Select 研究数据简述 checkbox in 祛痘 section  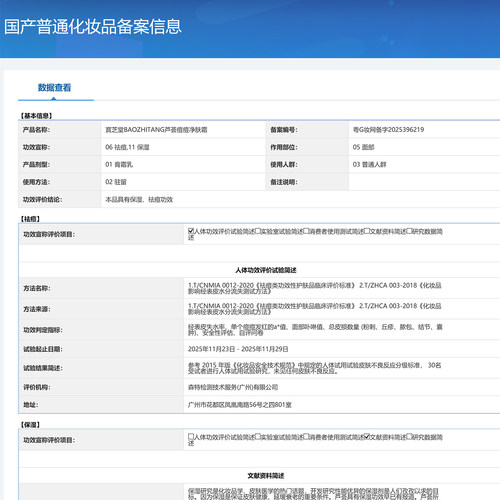pyautogui.click(x=409, y=231)
